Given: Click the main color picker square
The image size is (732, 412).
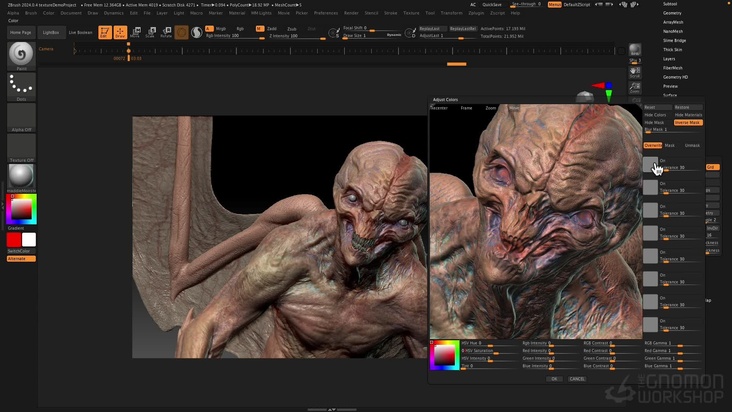Looking at the screenshot, I should click(21, 209).
